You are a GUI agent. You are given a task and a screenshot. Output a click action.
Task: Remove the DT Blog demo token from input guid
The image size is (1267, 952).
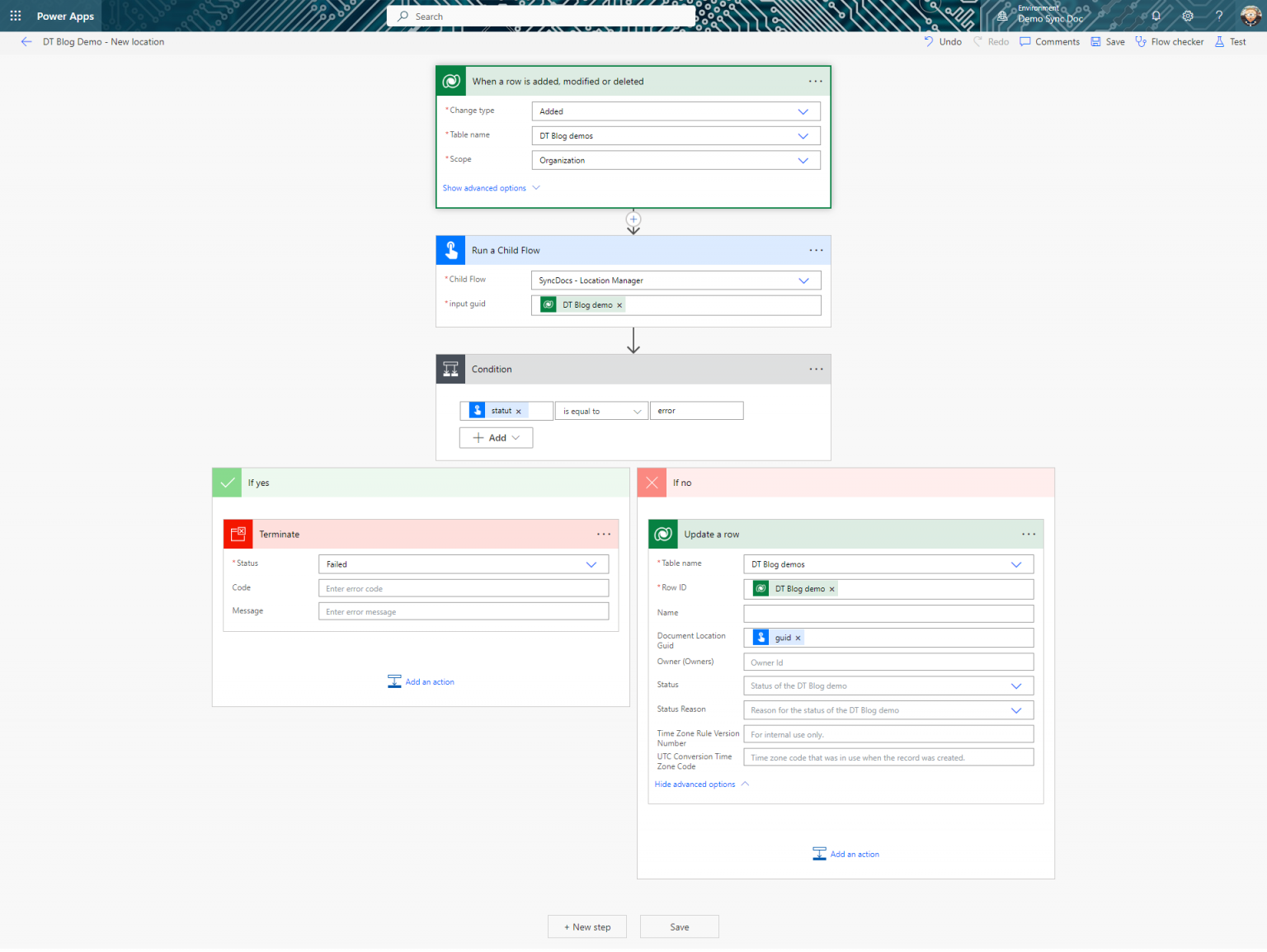619,304
